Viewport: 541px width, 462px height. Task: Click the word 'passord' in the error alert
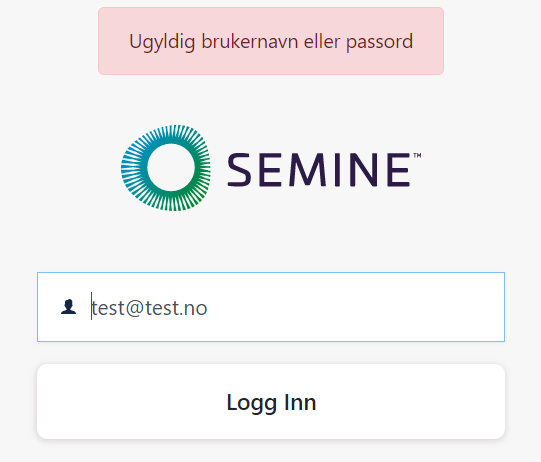(x=379, y=43)
